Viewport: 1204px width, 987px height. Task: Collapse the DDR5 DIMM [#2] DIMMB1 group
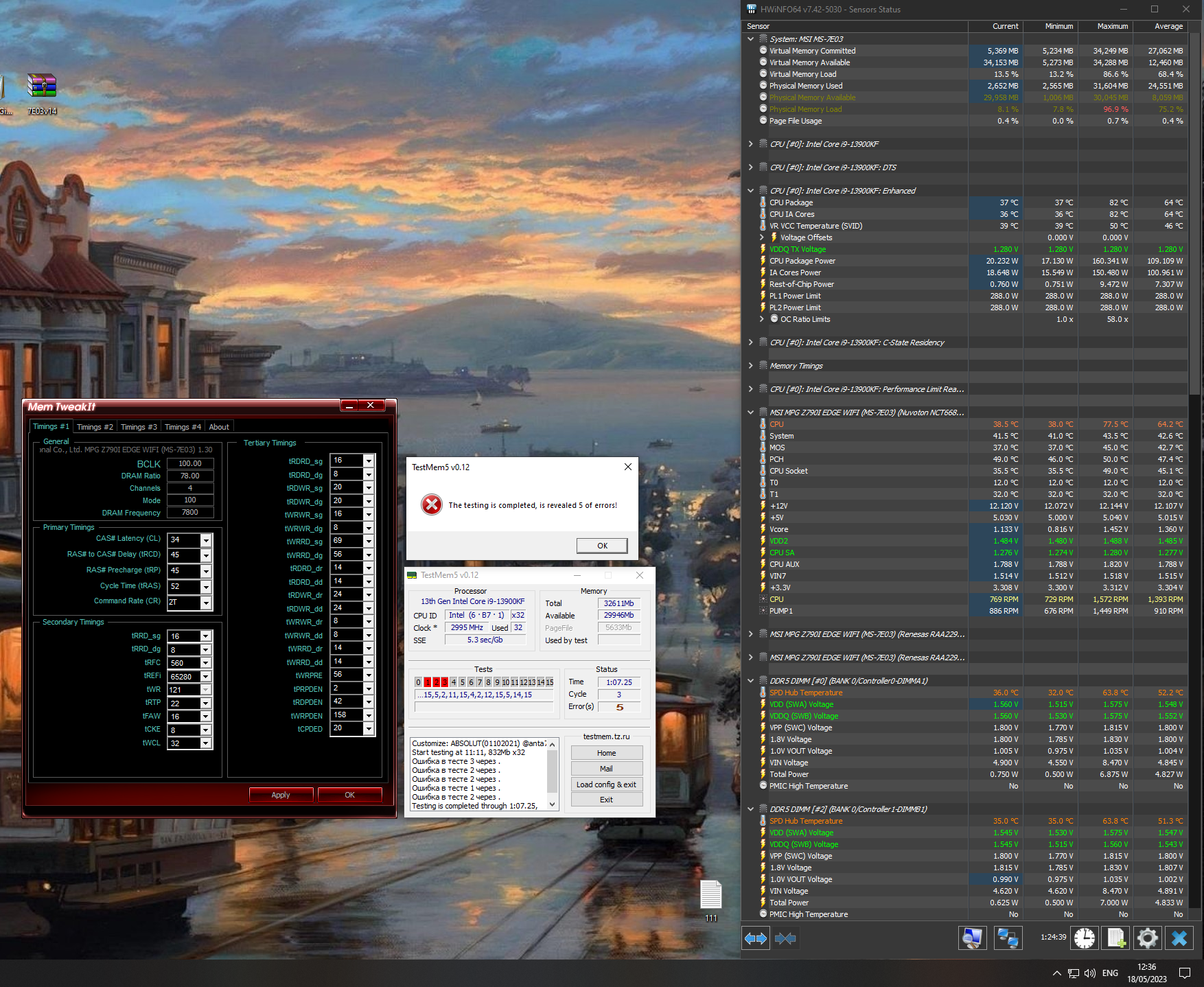pyautogui.click(x=751, y=809)
